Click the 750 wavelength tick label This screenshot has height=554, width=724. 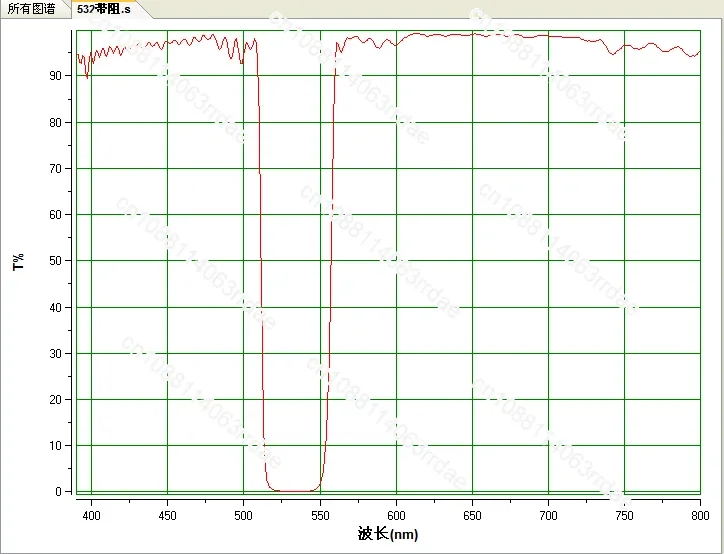(624, 516)
